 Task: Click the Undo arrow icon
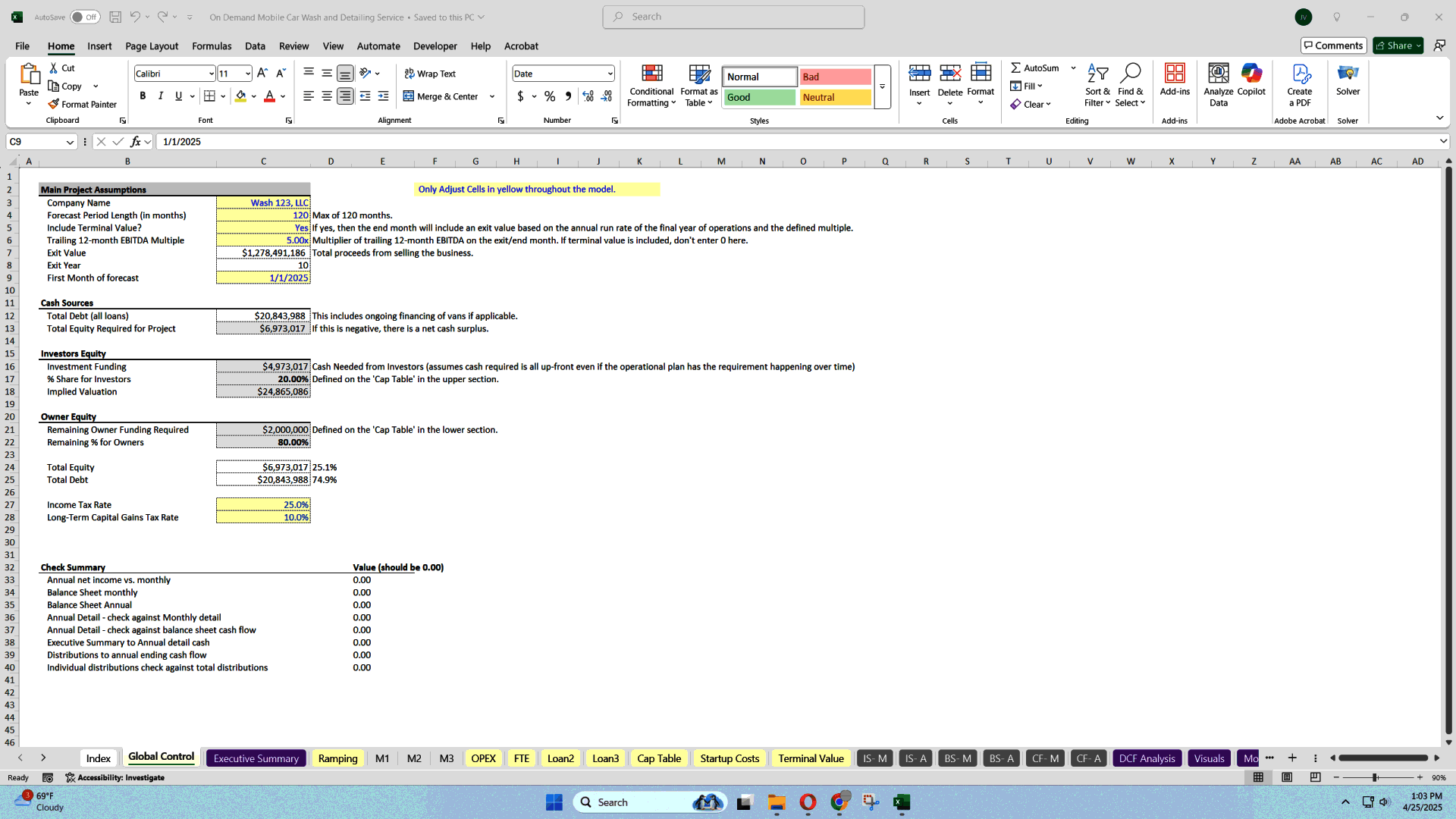click(135, 17)
